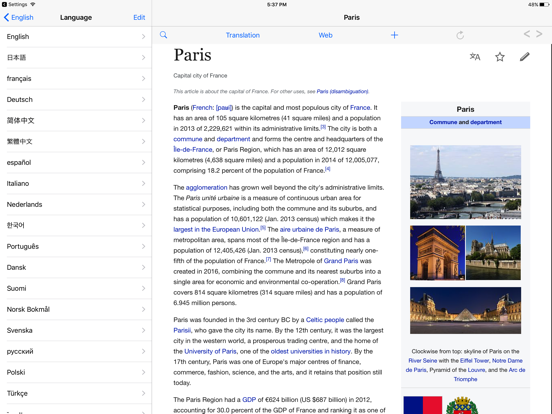
Task: Expand 简体中文 row chevron
Action: [143, 120]
